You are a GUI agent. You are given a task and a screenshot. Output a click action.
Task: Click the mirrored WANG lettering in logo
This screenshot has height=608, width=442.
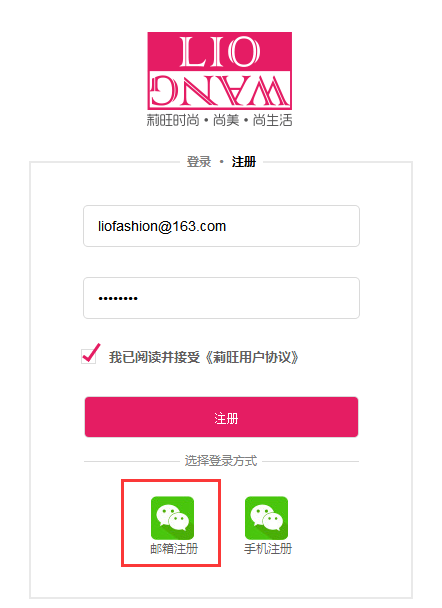pyautogui.click(x=219, y=91)
